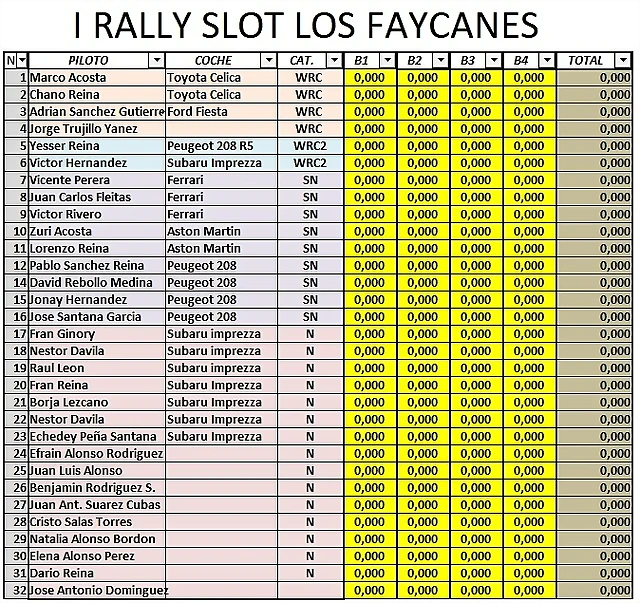Expand the CAT. column filter arrow
This screenshot has width=640, height=603.
click(334, 61)
